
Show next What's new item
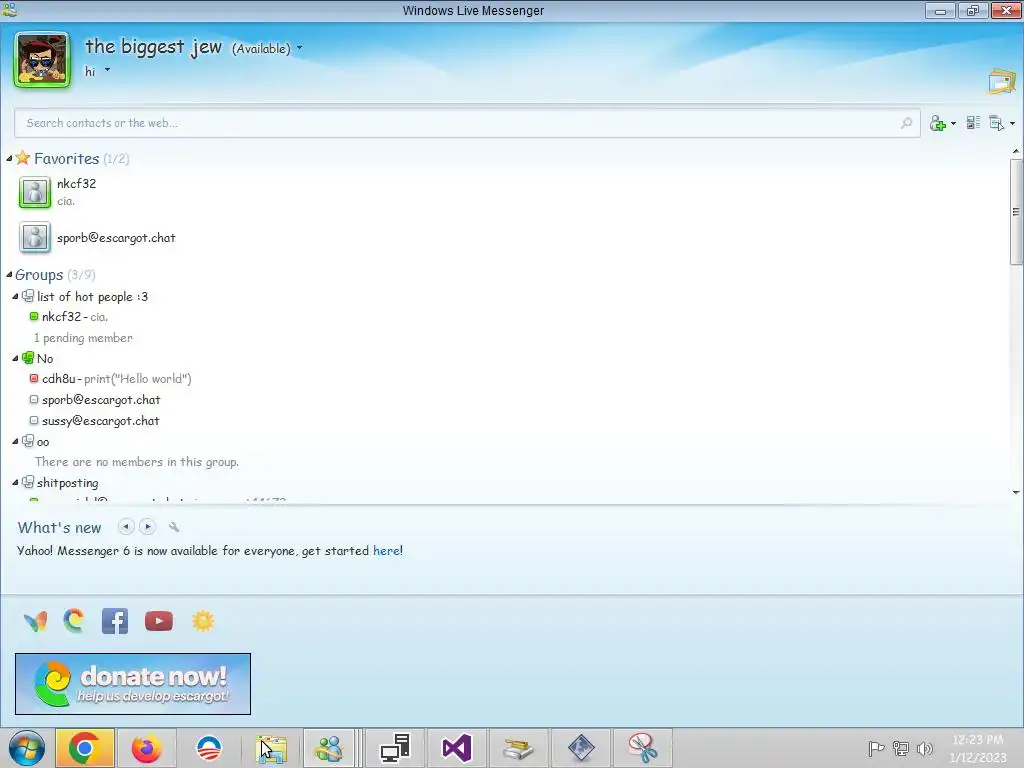pyautogui.click(x=148, y=526)
